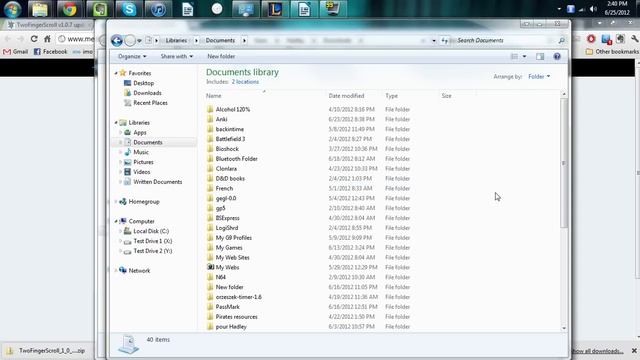Sort by the Type column header
Image resolution: width=640 pixels, height=360 pixels.
click(391, 96)
